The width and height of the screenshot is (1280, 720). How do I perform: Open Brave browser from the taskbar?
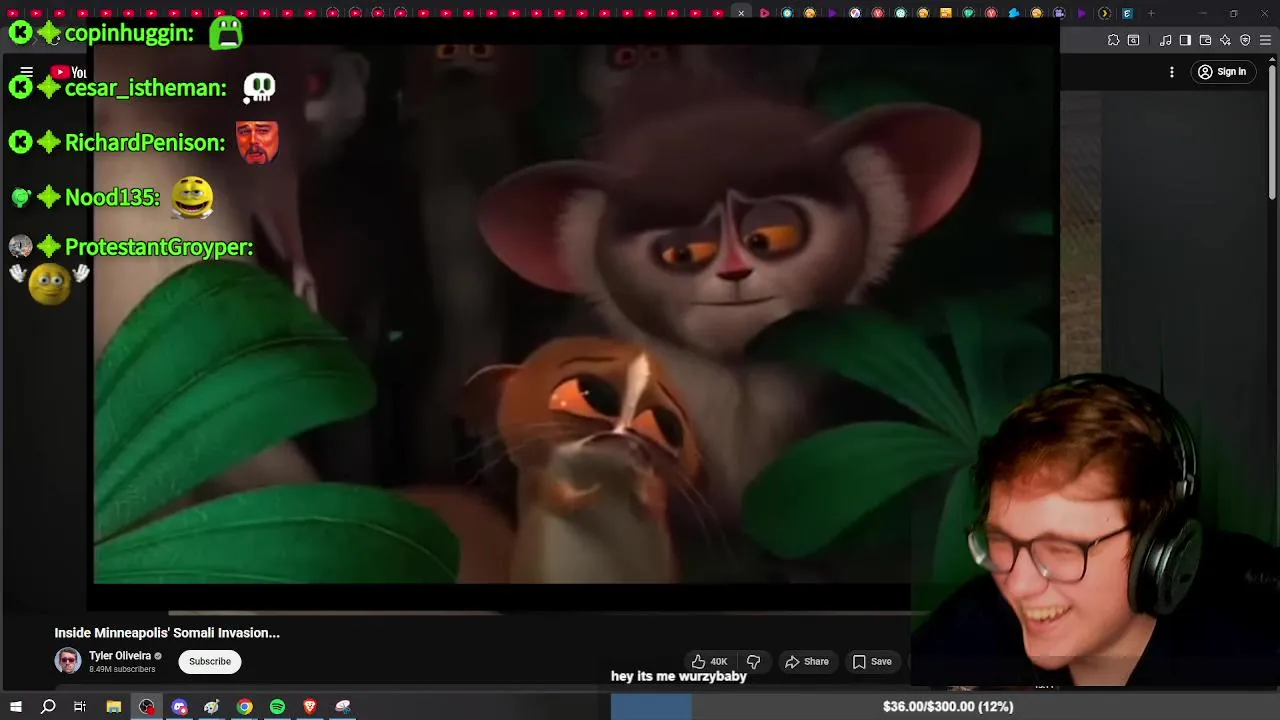pos(309,707)
